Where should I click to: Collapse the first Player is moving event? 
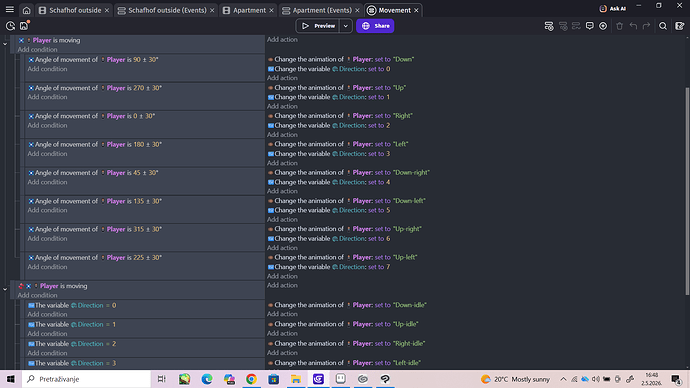(x=5, y=44)
